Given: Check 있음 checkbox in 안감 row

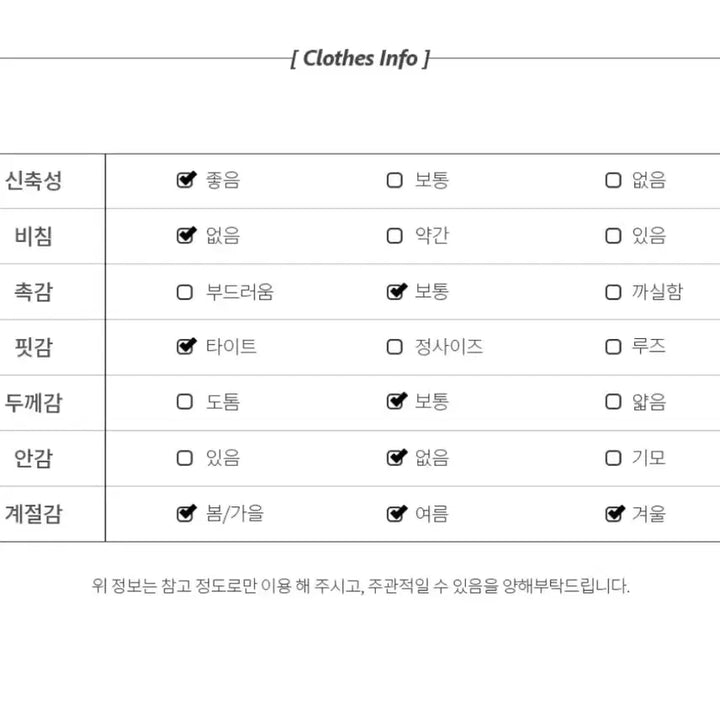Looking at the screenshot, I should (185, 458).
